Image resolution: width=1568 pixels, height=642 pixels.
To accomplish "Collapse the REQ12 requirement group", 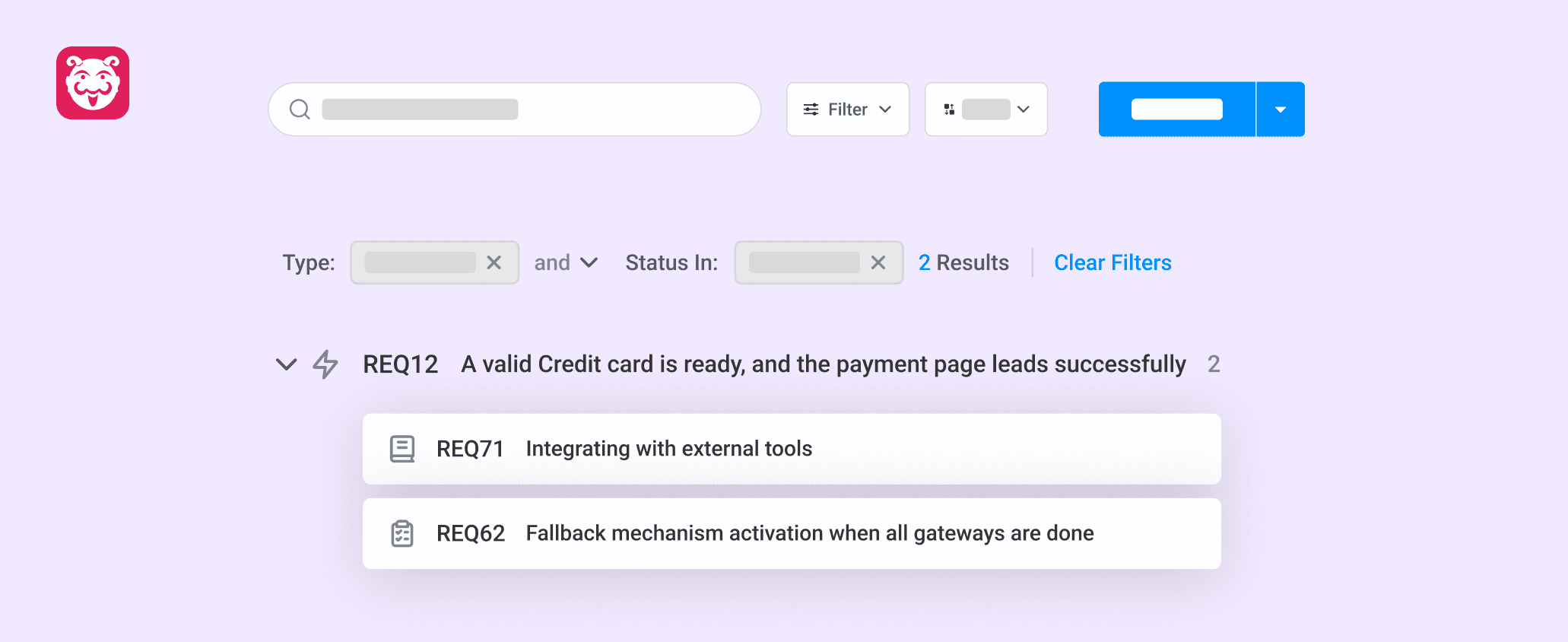I will 286,364.
